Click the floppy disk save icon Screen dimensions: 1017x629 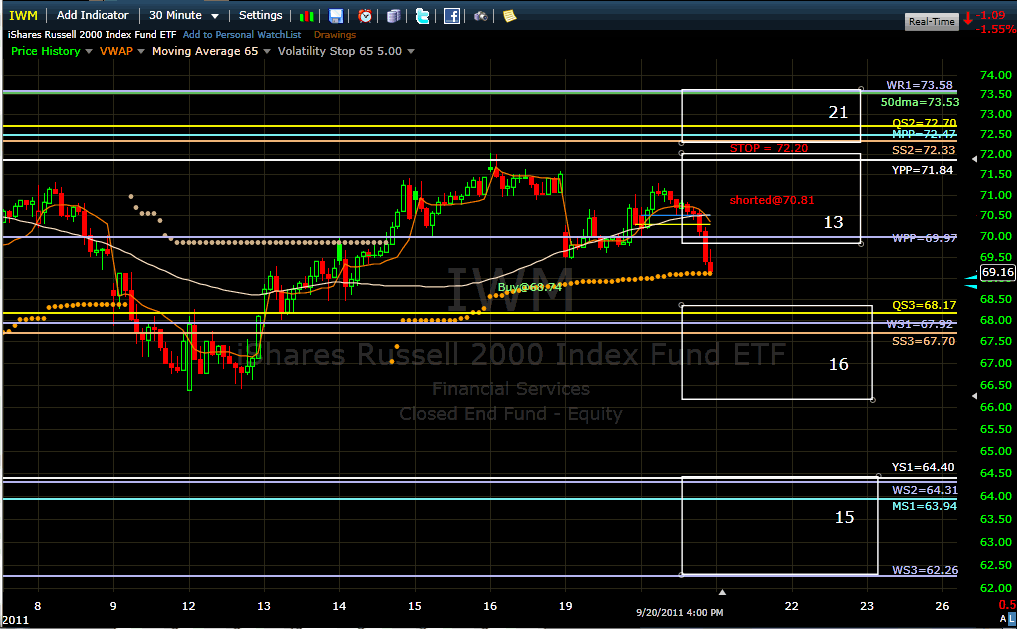pyautogui.click(x=336, y=16)
